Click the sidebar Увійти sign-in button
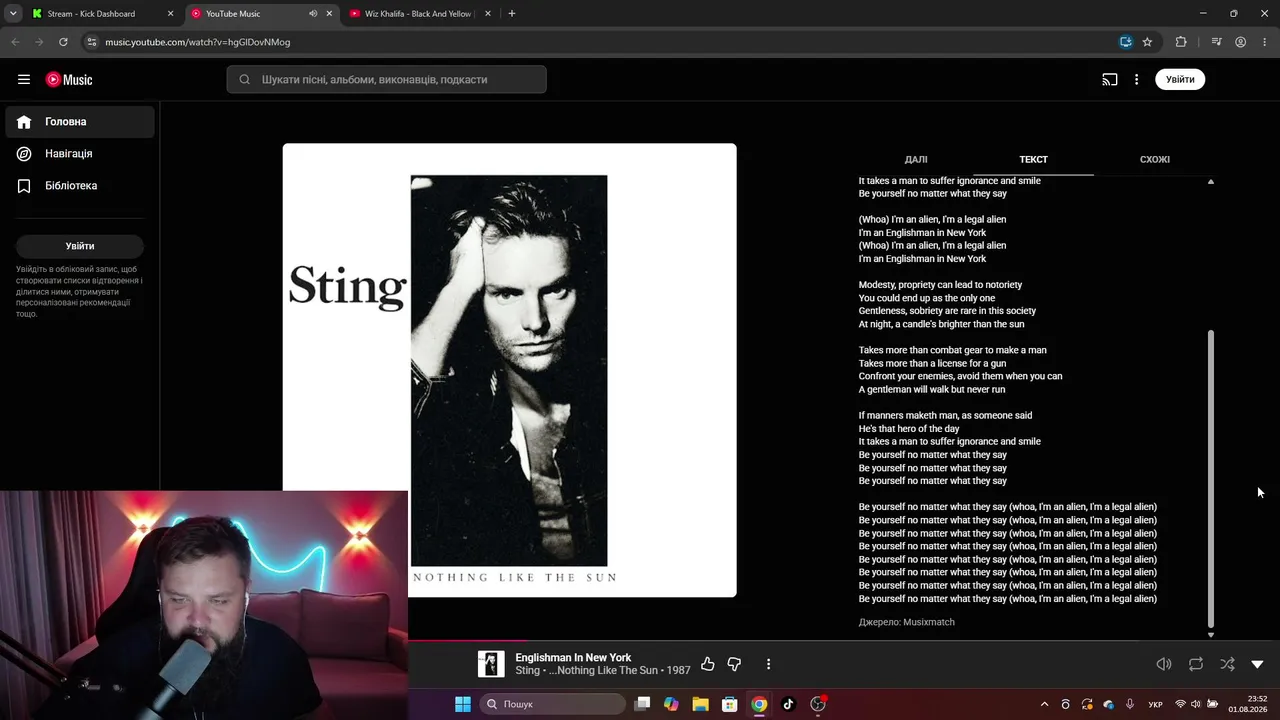This screenshot has width=1280, height=720. tap(80, 246)
